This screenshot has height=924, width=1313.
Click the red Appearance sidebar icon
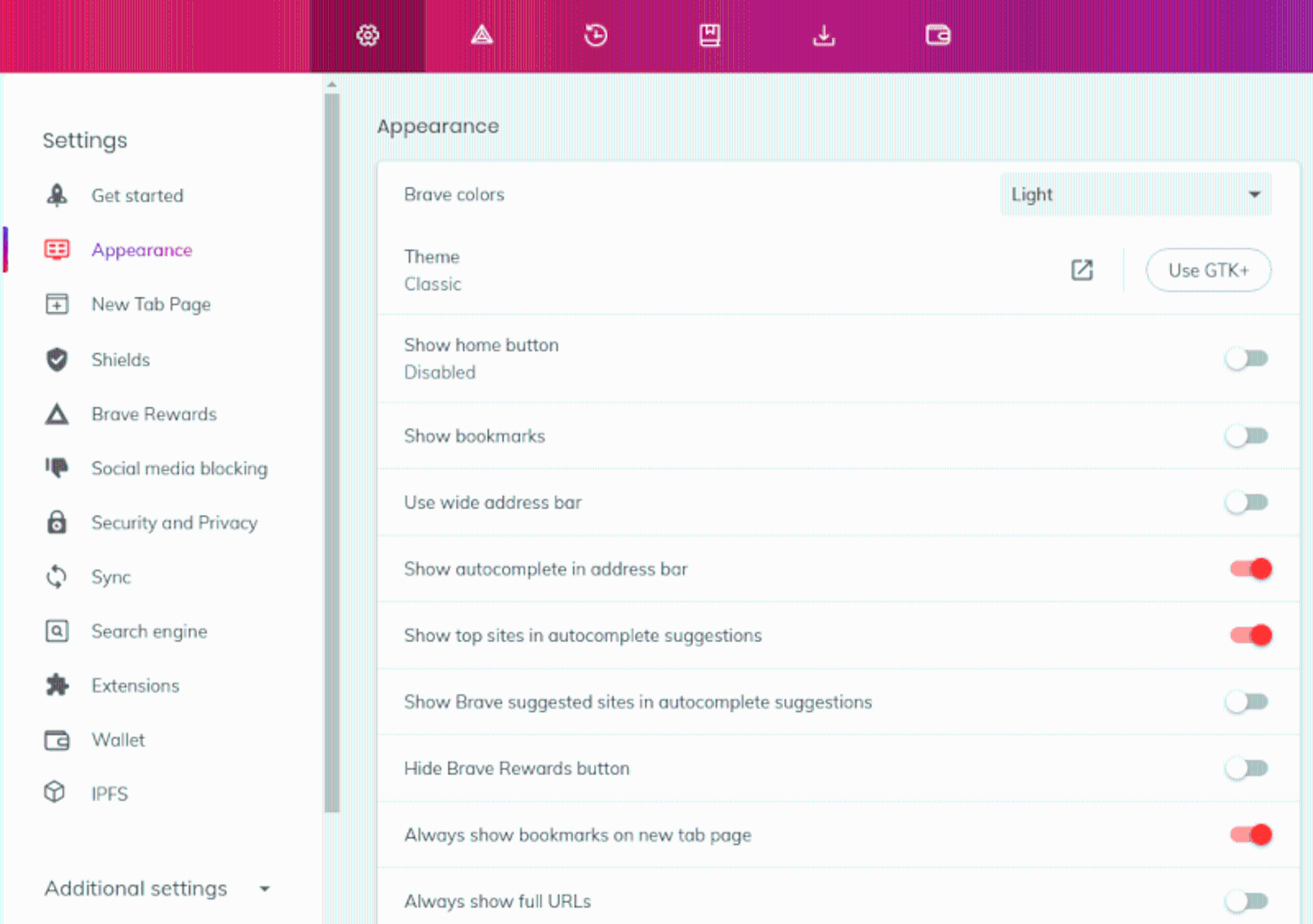[x=57, y=250]
